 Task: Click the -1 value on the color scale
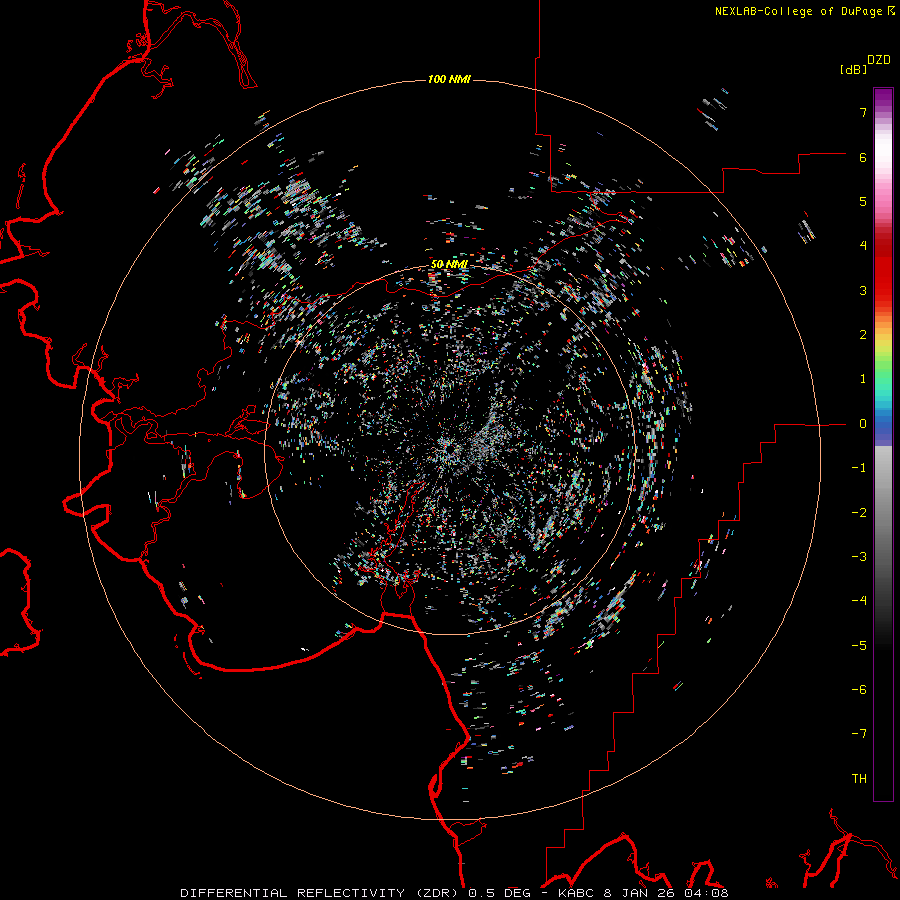(859, 468)
